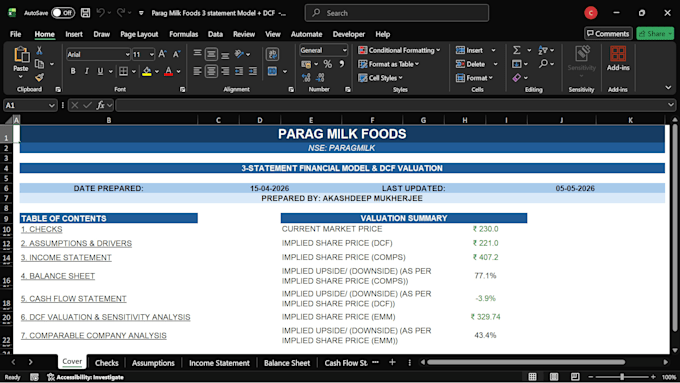Click the Paste clipboard icon
The height and width of the screenshot is (383, 680).
pyautogui.click(x=21, y=55)
